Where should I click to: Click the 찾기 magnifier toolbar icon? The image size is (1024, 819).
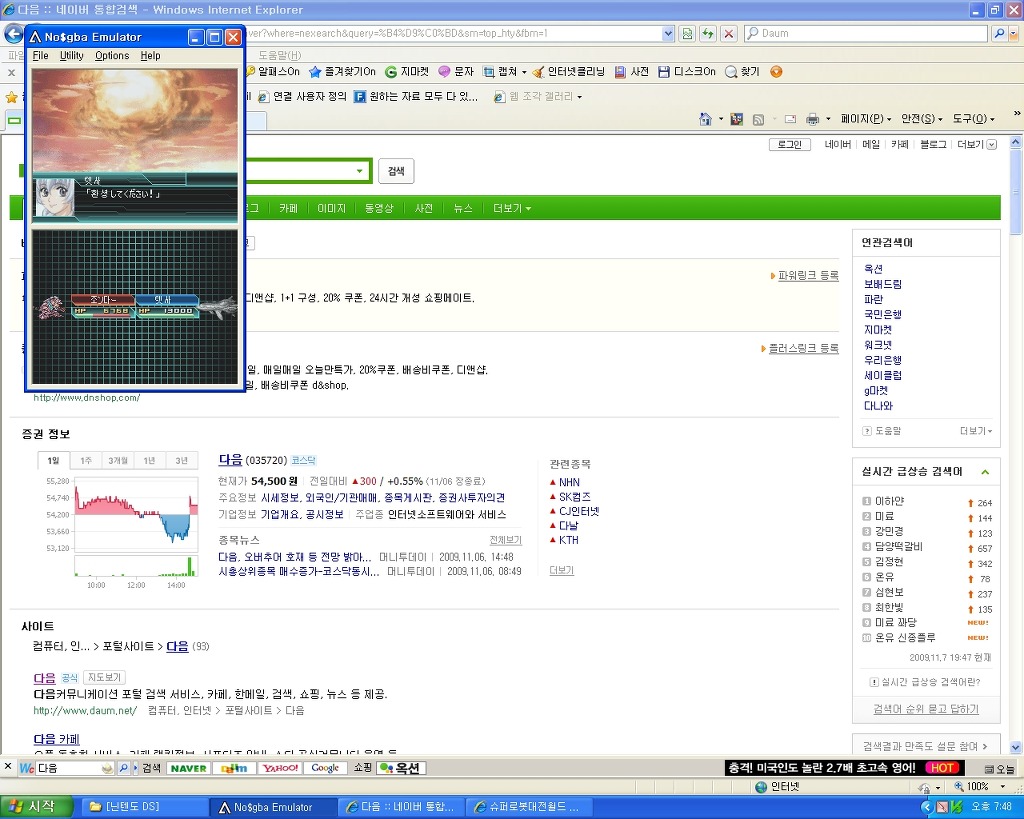[731, 72]
